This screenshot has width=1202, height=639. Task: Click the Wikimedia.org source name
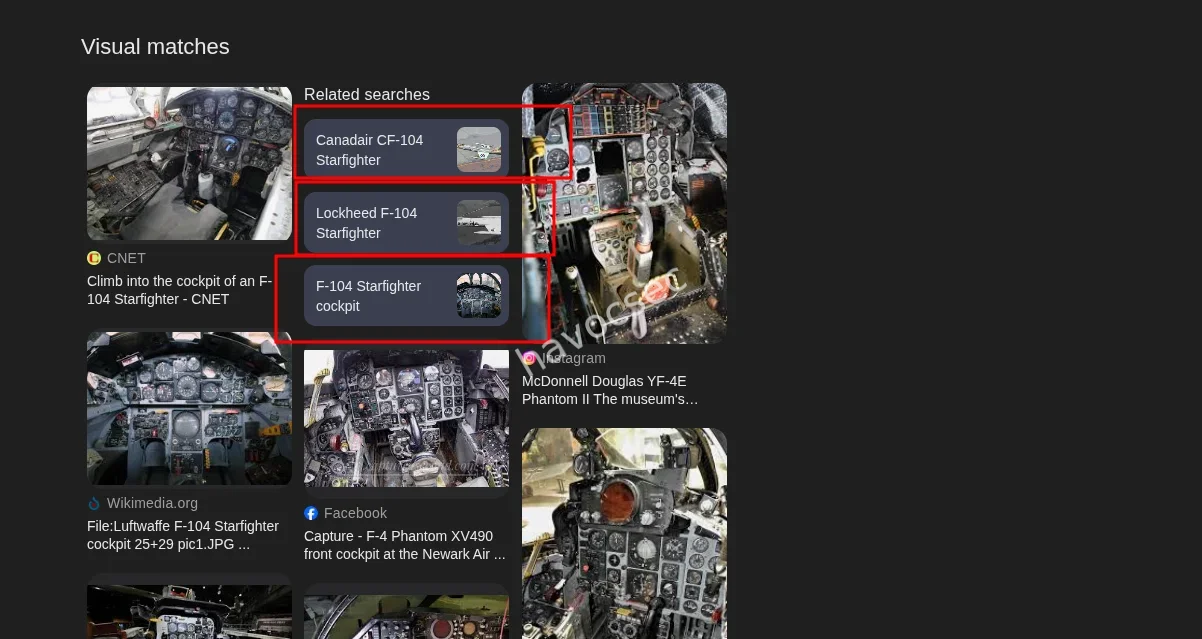click(152, 504)
